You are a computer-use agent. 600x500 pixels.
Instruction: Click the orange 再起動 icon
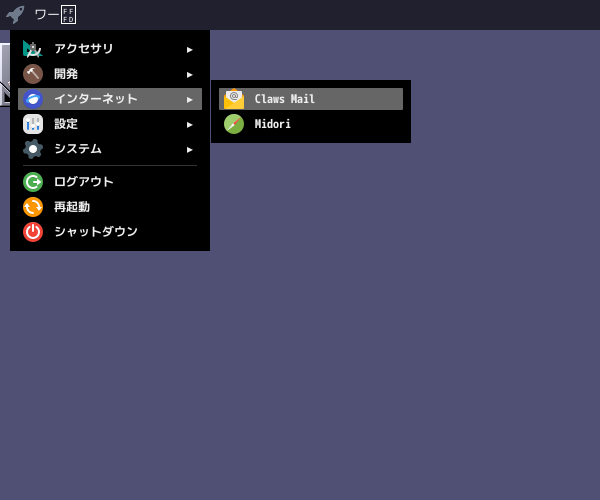coord(33,207)
